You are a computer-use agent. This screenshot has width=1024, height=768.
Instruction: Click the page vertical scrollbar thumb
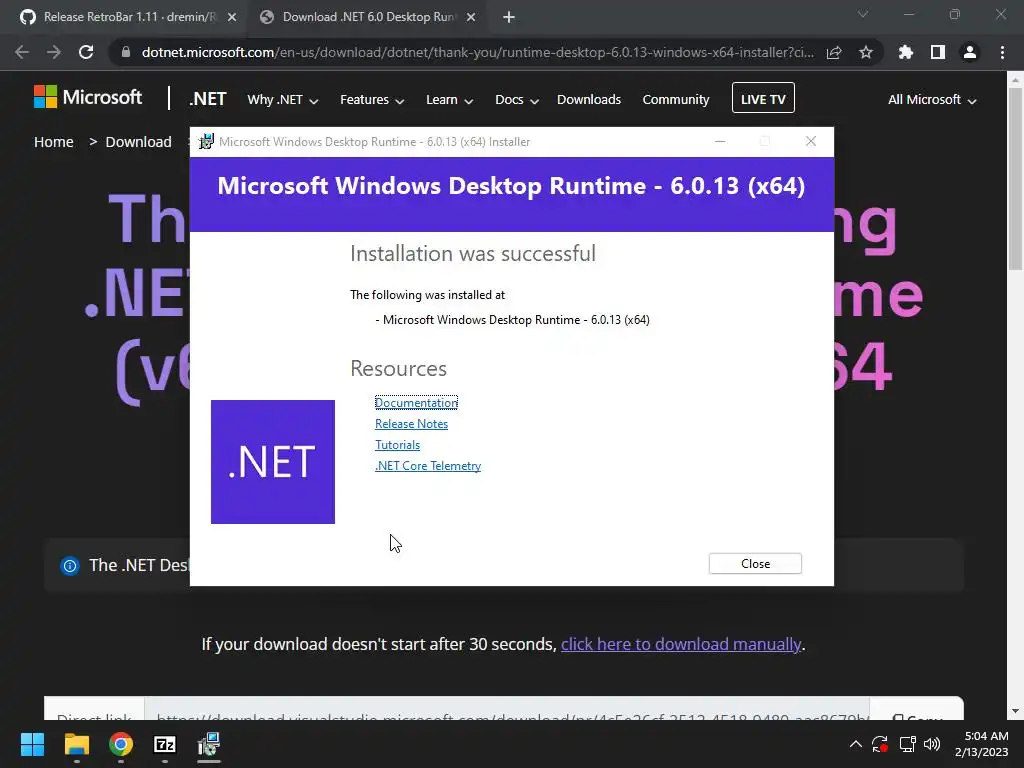1015,180
